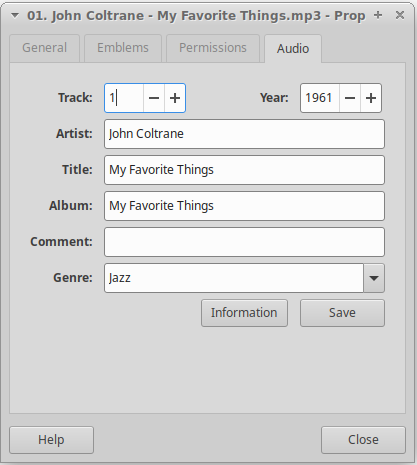Click the Comment: label
Image resolution: width=417 pixels, height=465 pixels.
[x=61, y=242]
